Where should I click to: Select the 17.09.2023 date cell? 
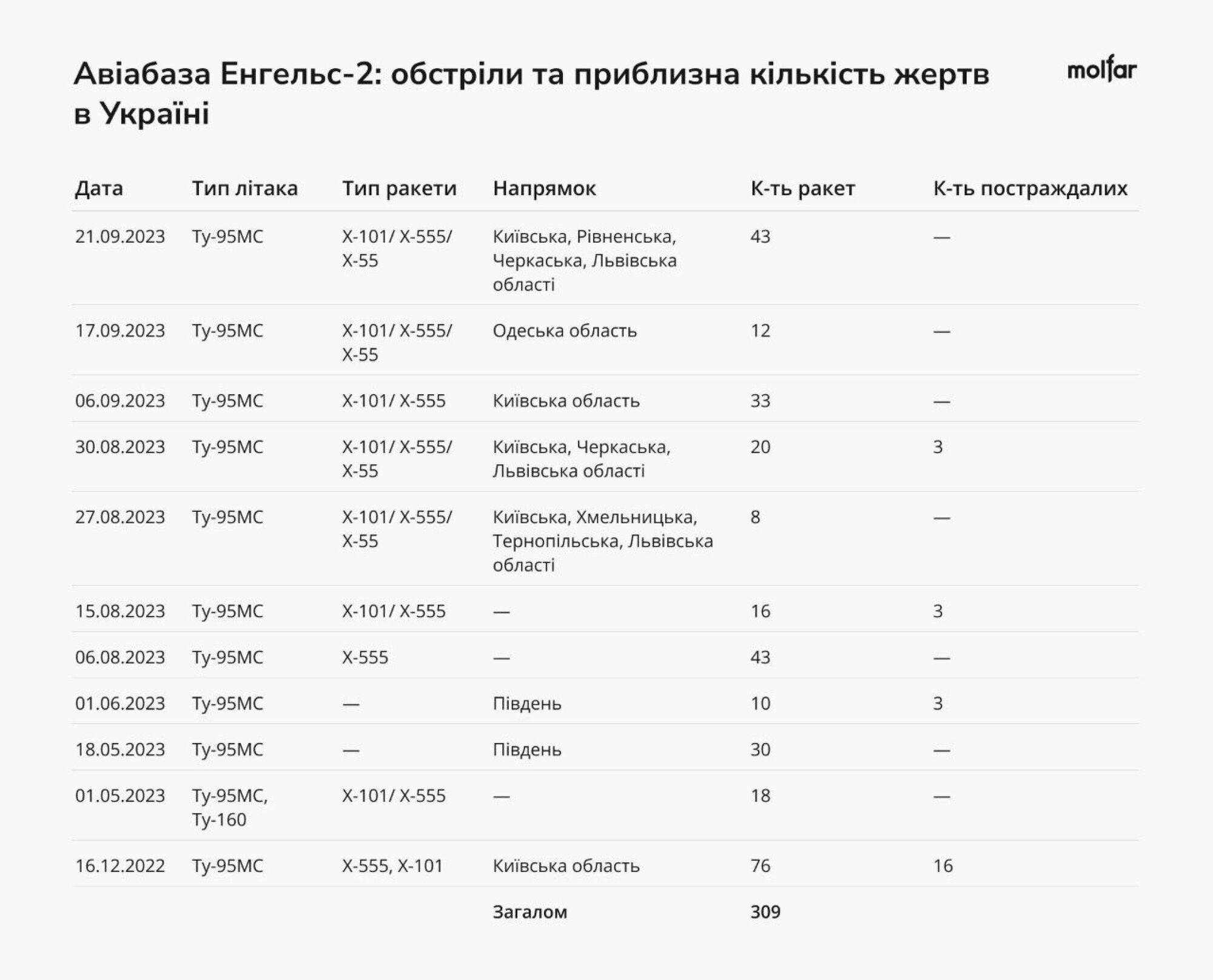pos(120,331)
